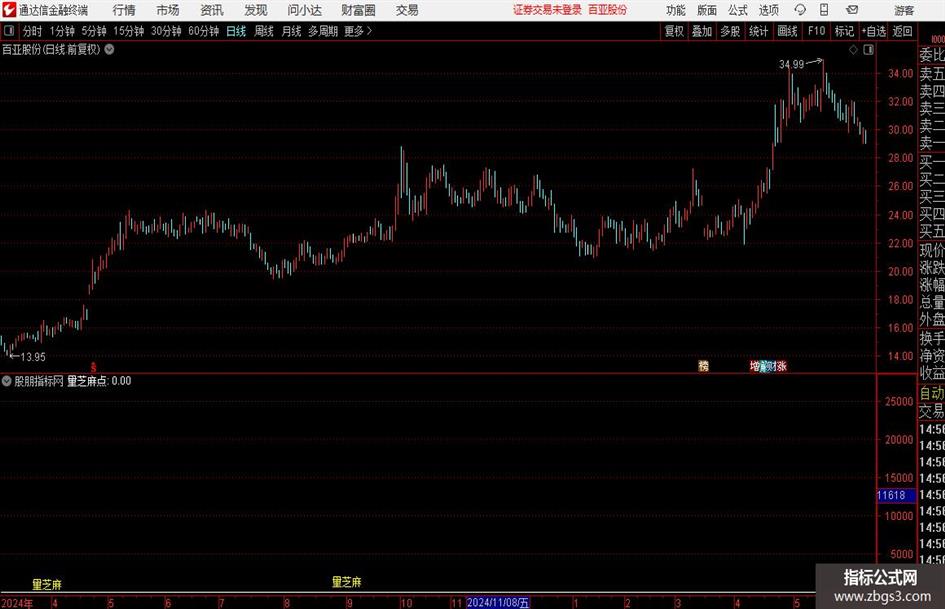Image resolution: width=945 pixels, height=609 pixels.
Task: Click the 通达信 red logo icon
Action: (x=9, y=10)
